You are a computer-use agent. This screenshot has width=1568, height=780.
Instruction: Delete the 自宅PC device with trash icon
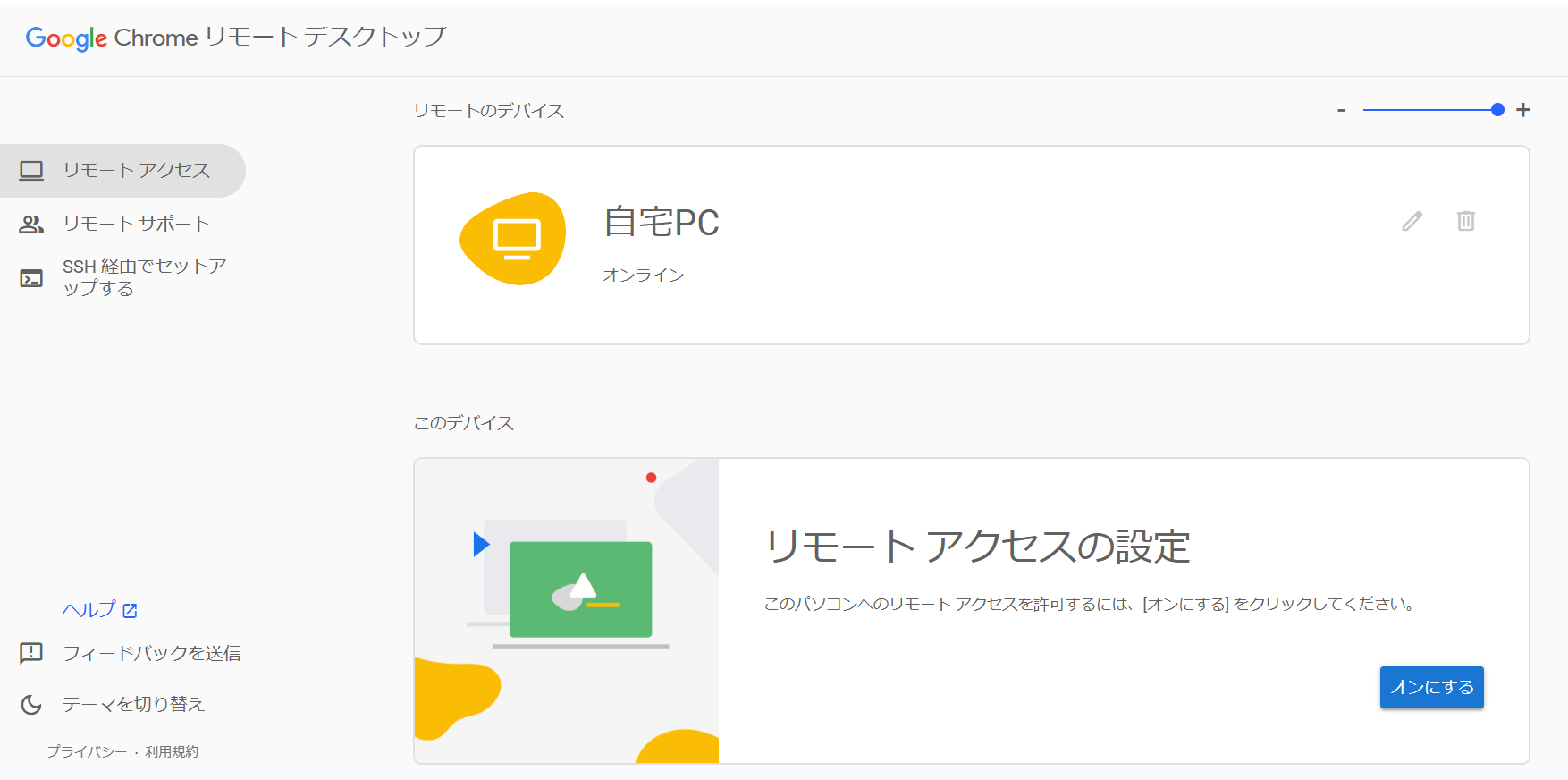pyautogui.click(x=1465, y=221)
